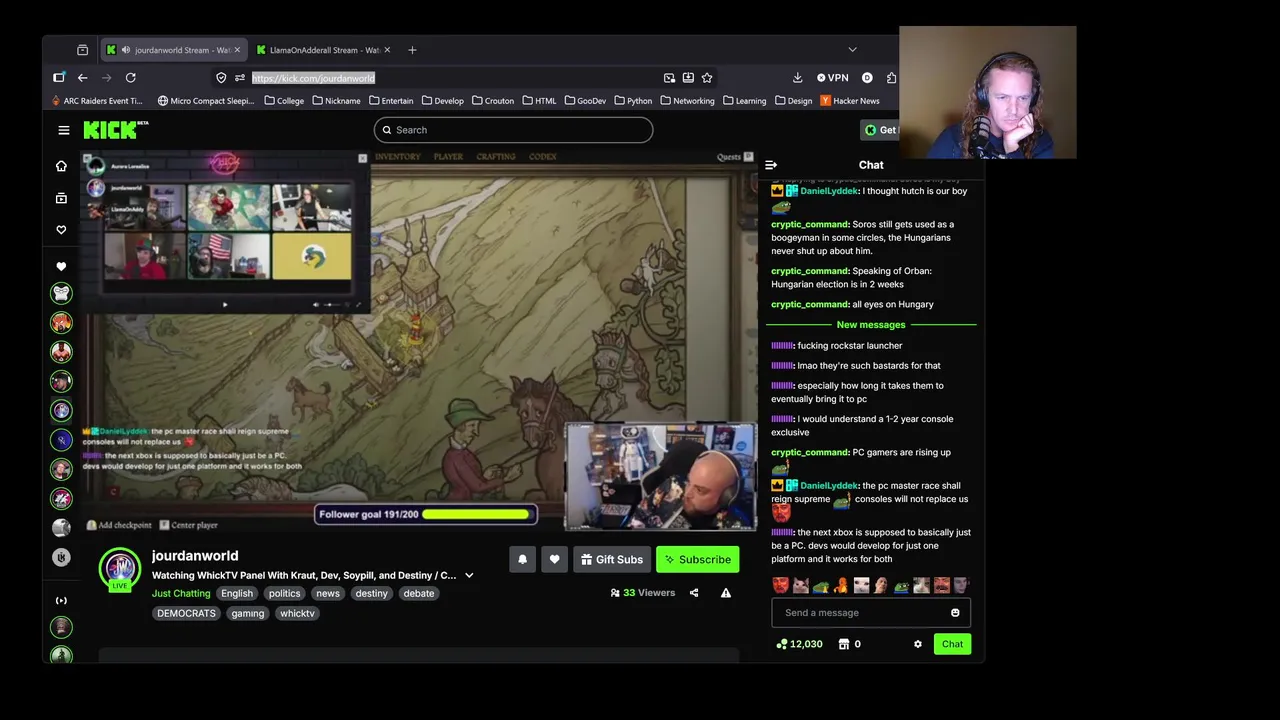The width and height of the screenshot is (1280, 720).
Task: Select the browser address bar URL
Action: pos(313,78)
